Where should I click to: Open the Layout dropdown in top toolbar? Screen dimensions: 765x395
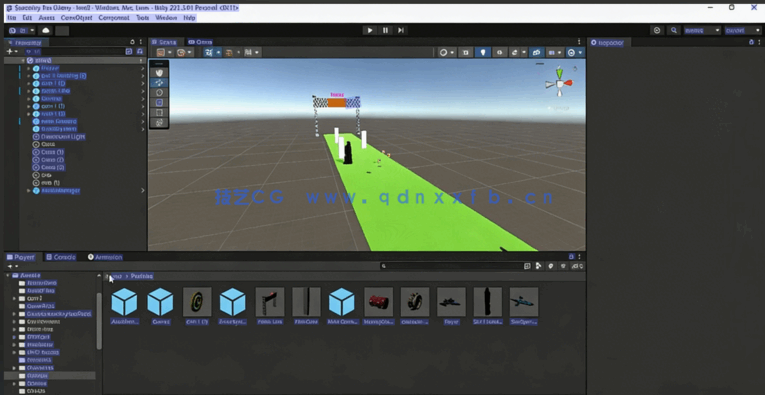[x=743, y=30]
